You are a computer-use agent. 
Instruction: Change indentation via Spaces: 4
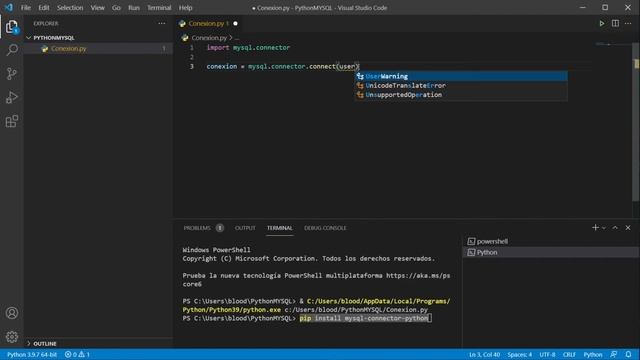[x=520, y=354]
